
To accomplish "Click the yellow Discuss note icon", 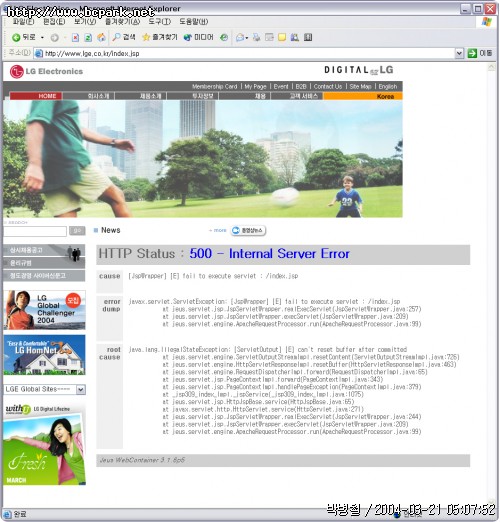I will [282, 37].
